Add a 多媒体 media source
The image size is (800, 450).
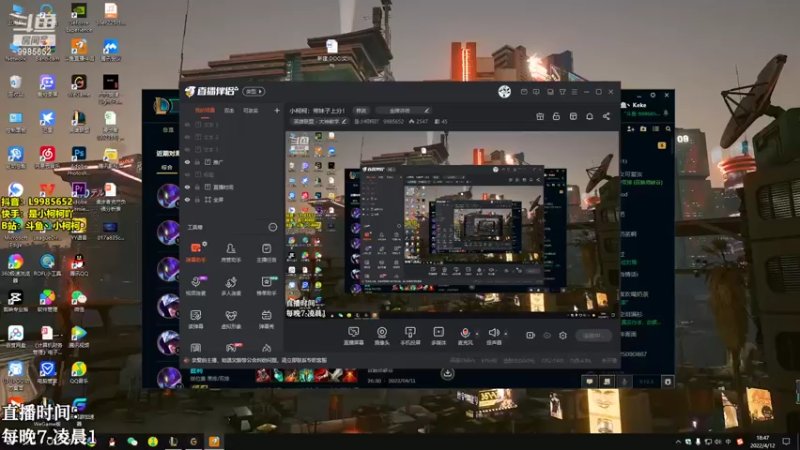[438, 336]
